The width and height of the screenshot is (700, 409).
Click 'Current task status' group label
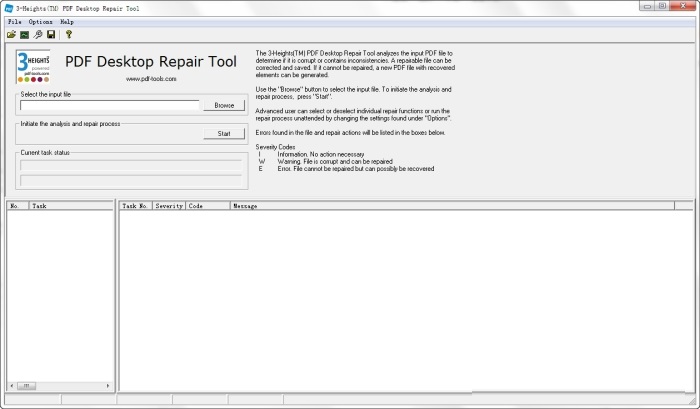45,152
